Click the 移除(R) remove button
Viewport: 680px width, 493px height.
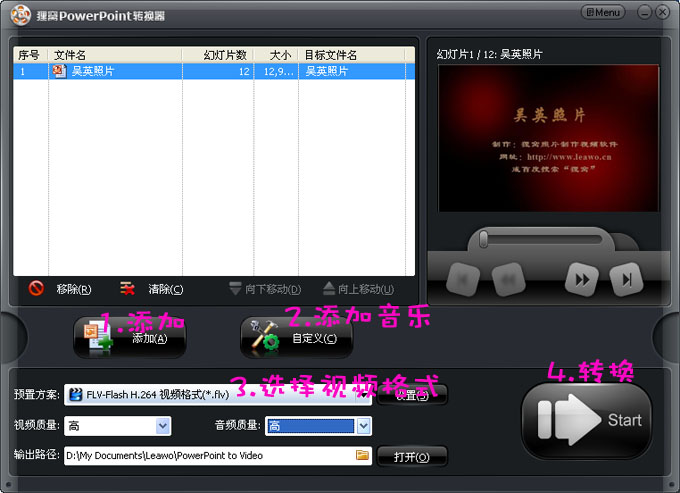pyautogui.click(x=74, y=289)
